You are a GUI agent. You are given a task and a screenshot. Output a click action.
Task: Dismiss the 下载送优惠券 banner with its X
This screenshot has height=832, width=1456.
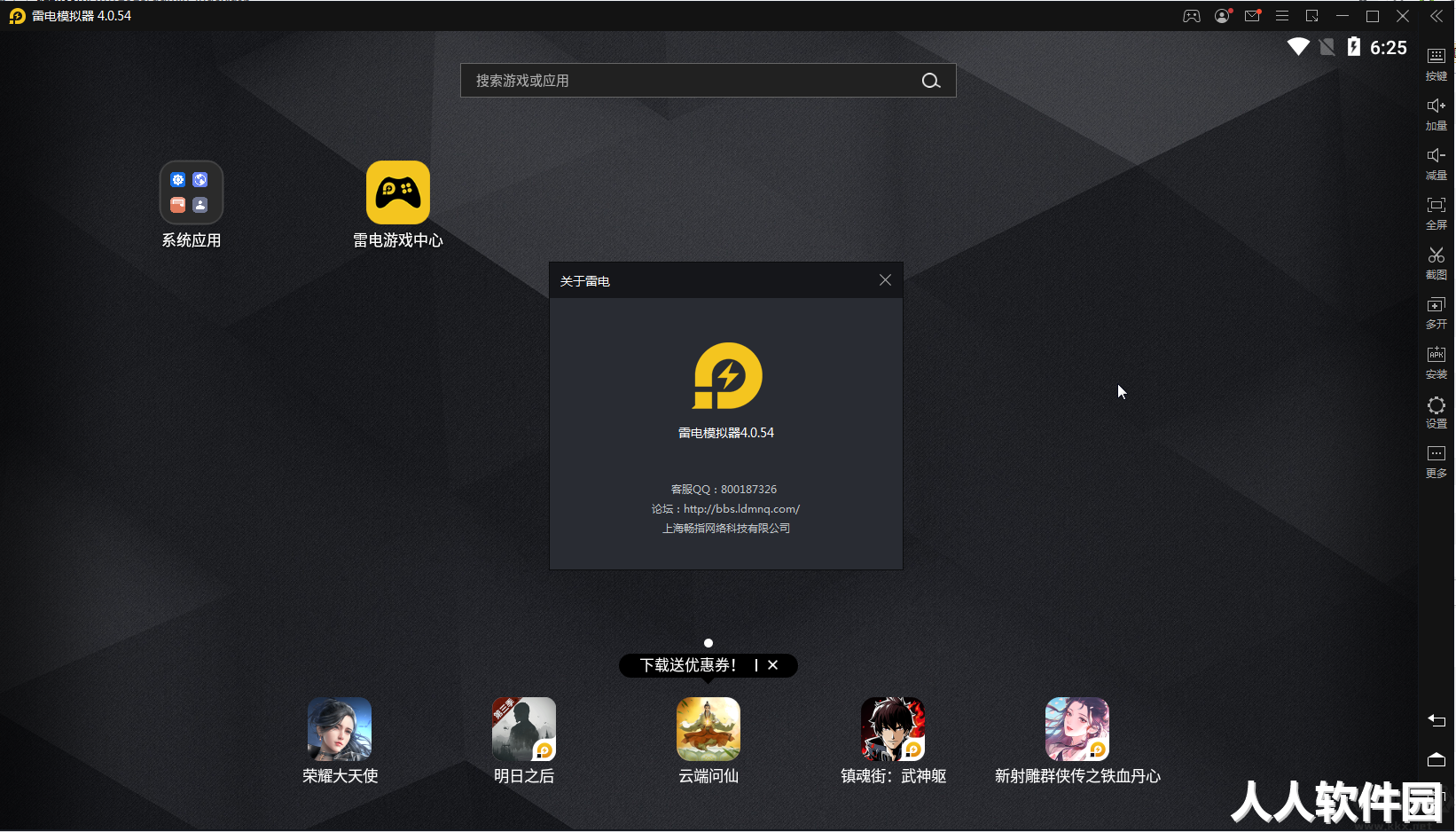[x=773, y=665]
